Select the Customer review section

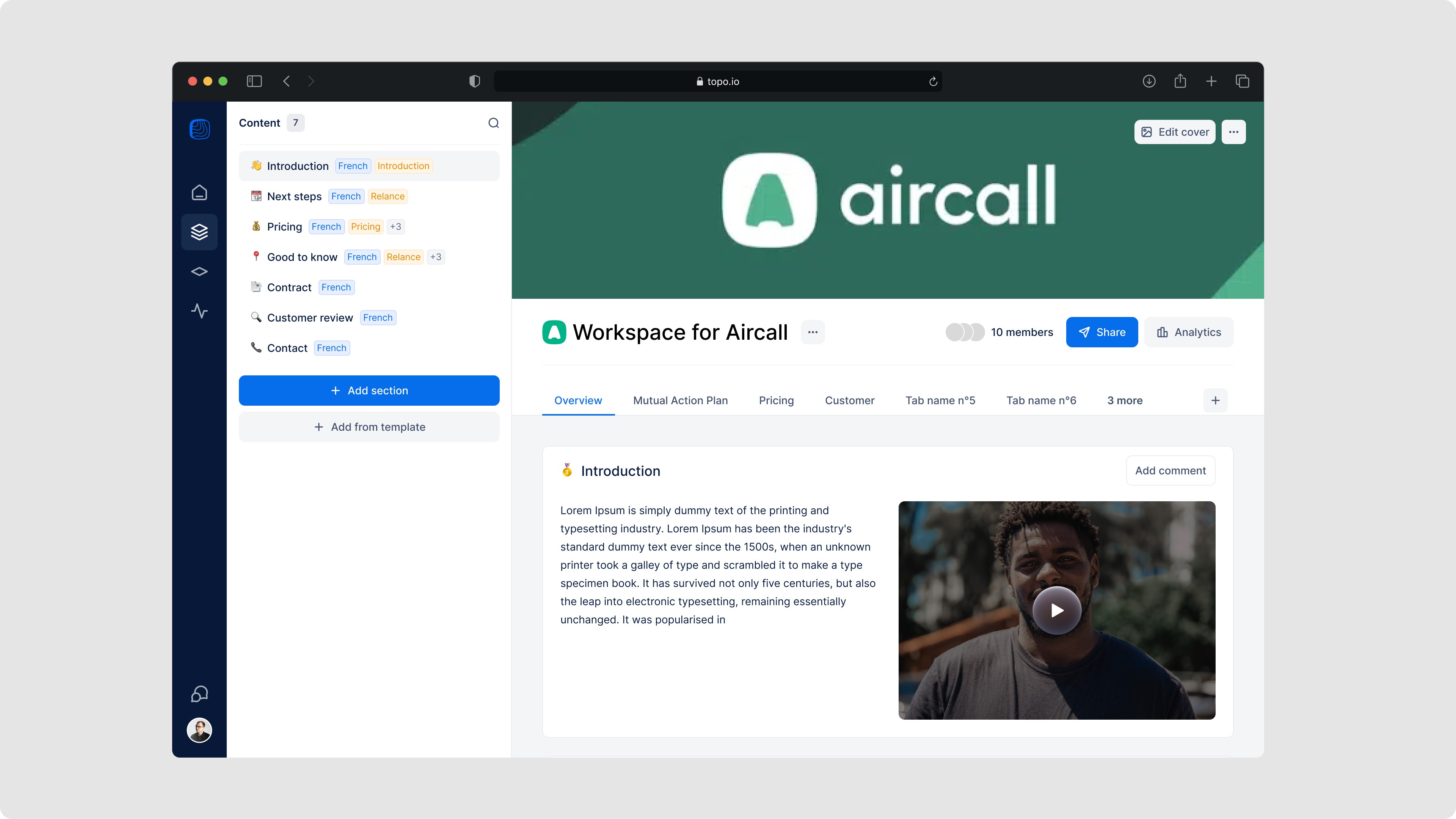point(369,318)
